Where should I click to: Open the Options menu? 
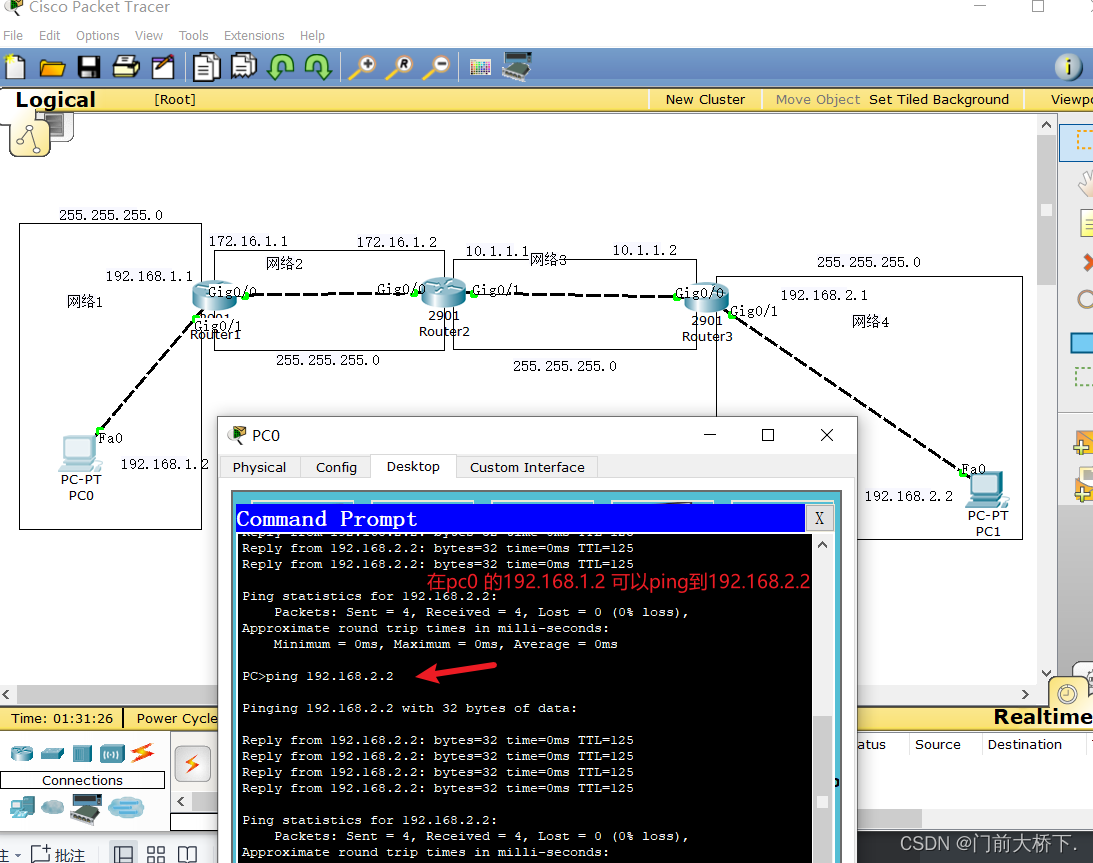pyautogui.click(x=98, y=36)
